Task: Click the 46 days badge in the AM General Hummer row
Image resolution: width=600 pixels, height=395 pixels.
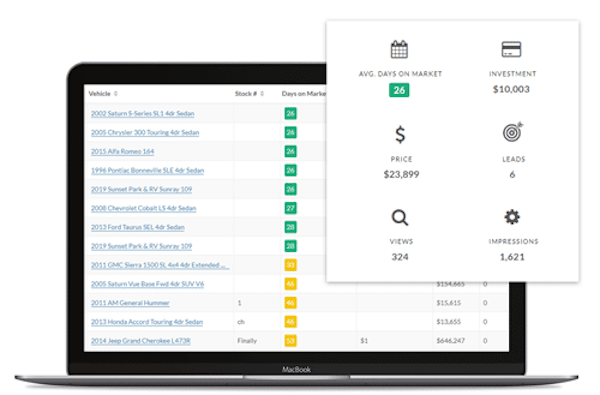Action: coord(290,303)
